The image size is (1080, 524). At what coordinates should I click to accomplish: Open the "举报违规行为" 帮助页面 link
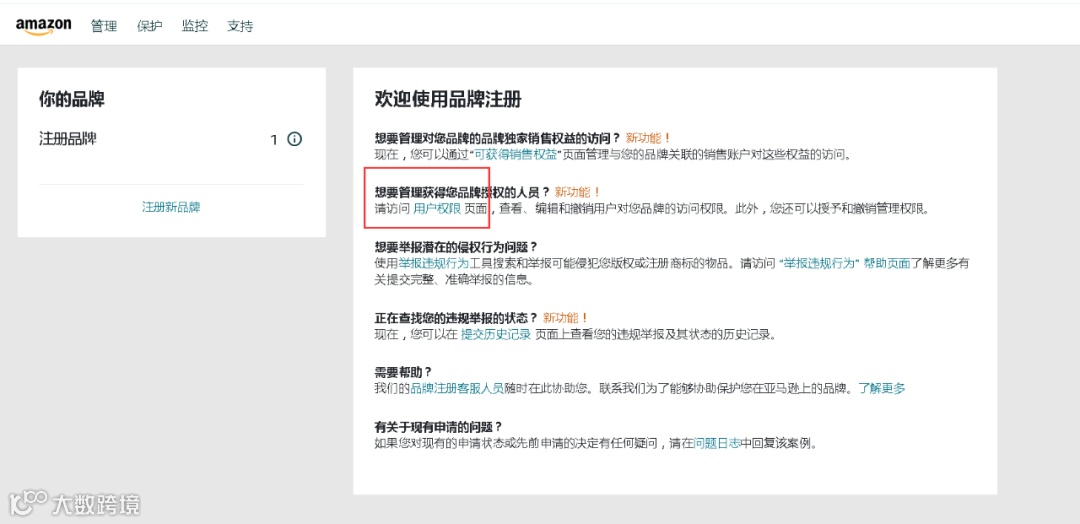pyautogui.click(x=845, y=264)
